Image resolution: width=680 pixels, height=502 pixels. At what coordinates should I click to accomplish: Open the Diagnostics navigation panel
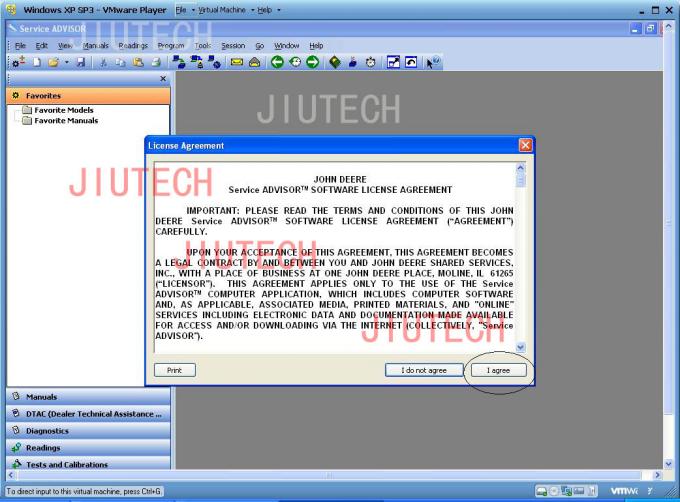[88, 431]
